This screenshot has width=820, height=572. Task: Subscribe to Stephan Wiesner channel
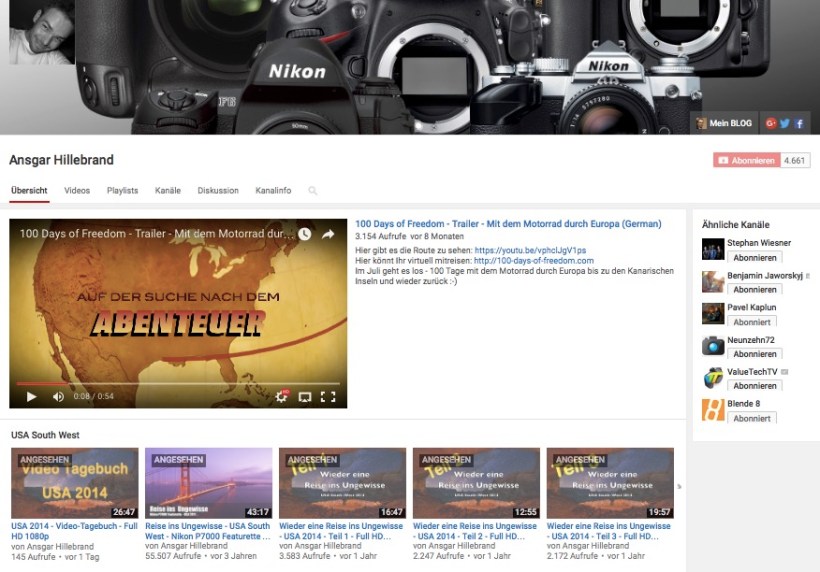[x=755, y=257]
